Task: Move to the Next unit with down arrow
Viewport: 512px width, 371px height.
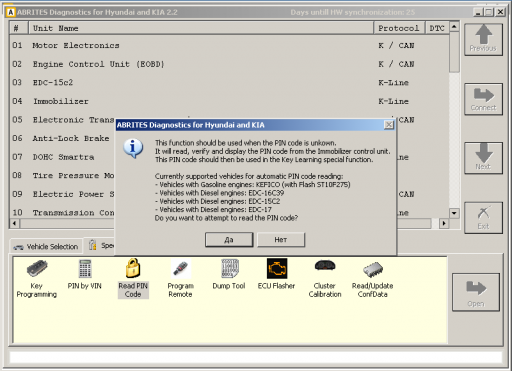Action: 483,158
